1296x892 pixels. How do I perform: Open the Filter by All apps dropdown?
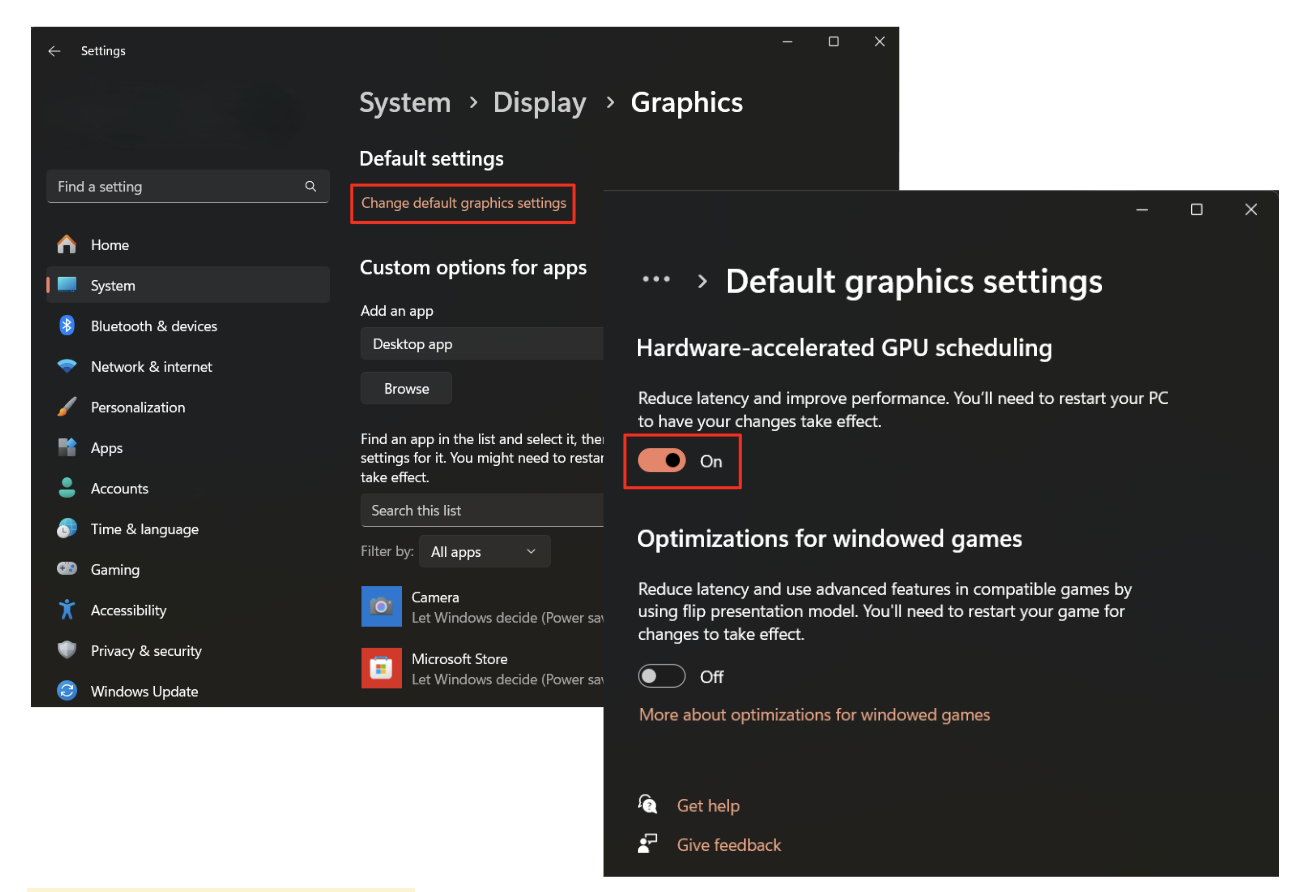484,551
